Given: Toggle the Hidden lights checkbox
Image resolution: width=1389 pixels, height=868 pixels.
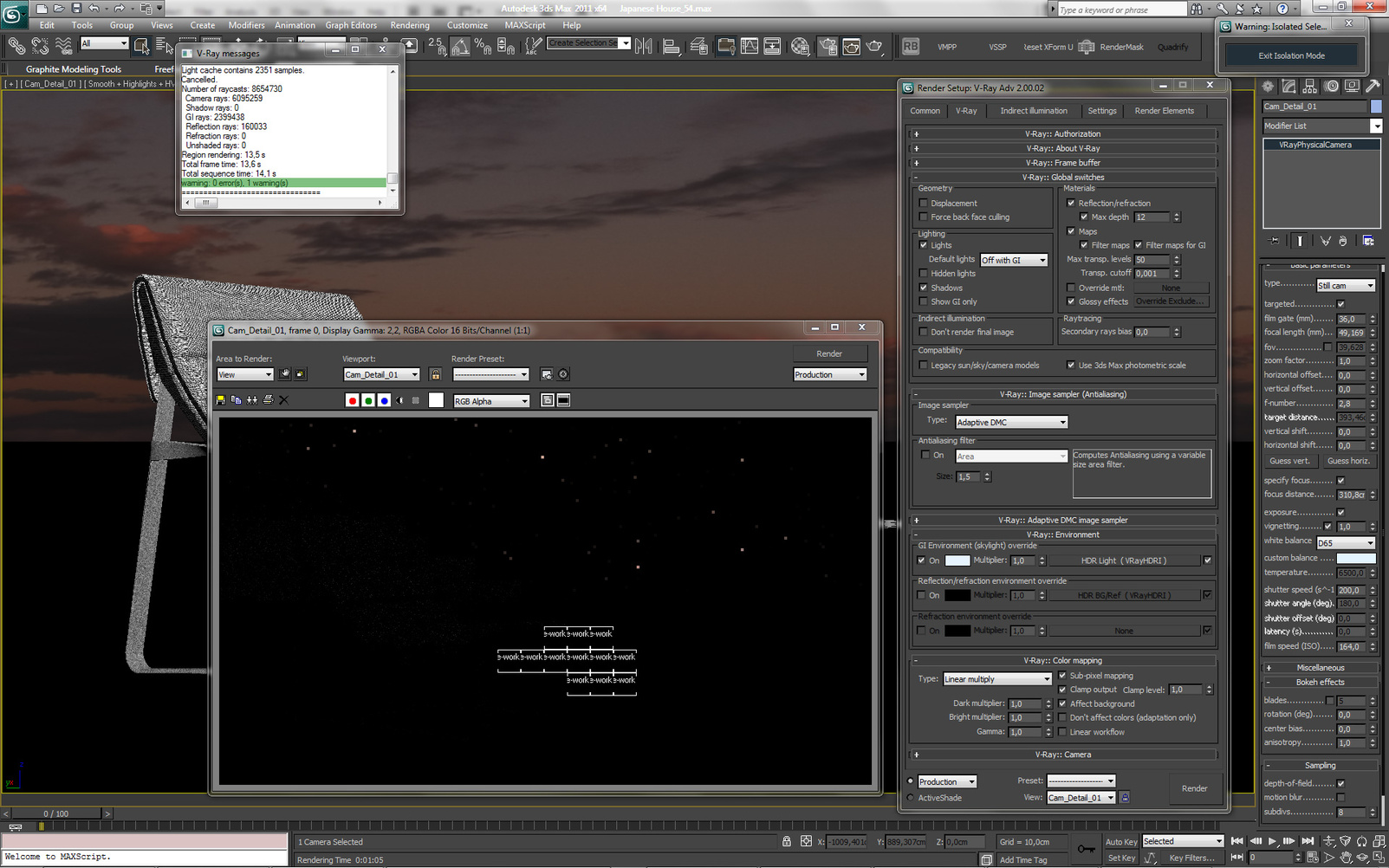Looking at the screenshot, I should [923, 274].
